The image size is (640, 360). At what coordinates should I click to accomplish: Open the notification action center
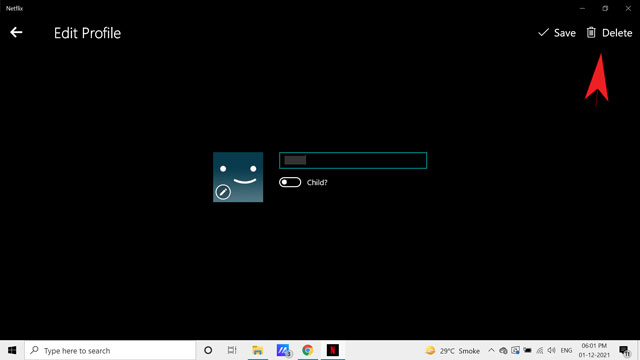point(624,350)
